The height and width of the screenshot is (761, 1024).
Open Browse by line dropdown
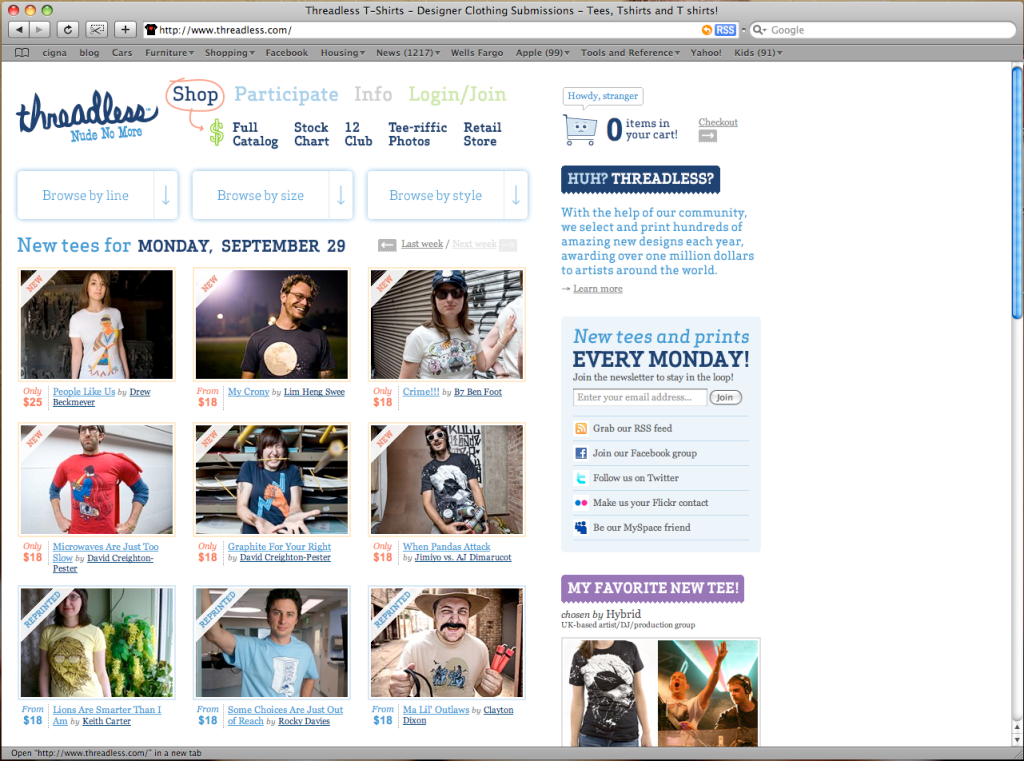97,195
